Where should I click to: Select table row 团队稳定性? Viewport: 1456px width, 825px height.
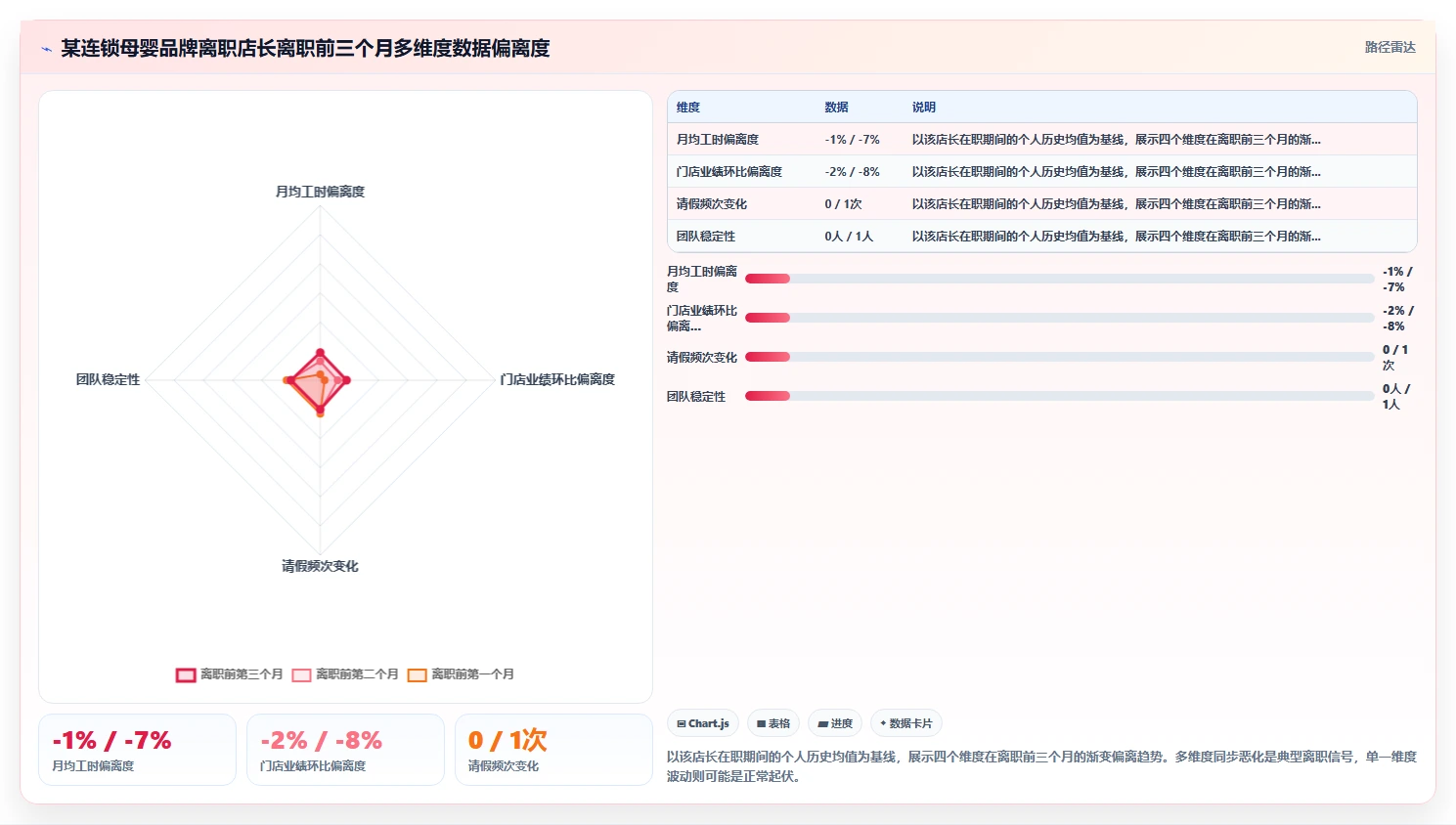(1042, 237)
